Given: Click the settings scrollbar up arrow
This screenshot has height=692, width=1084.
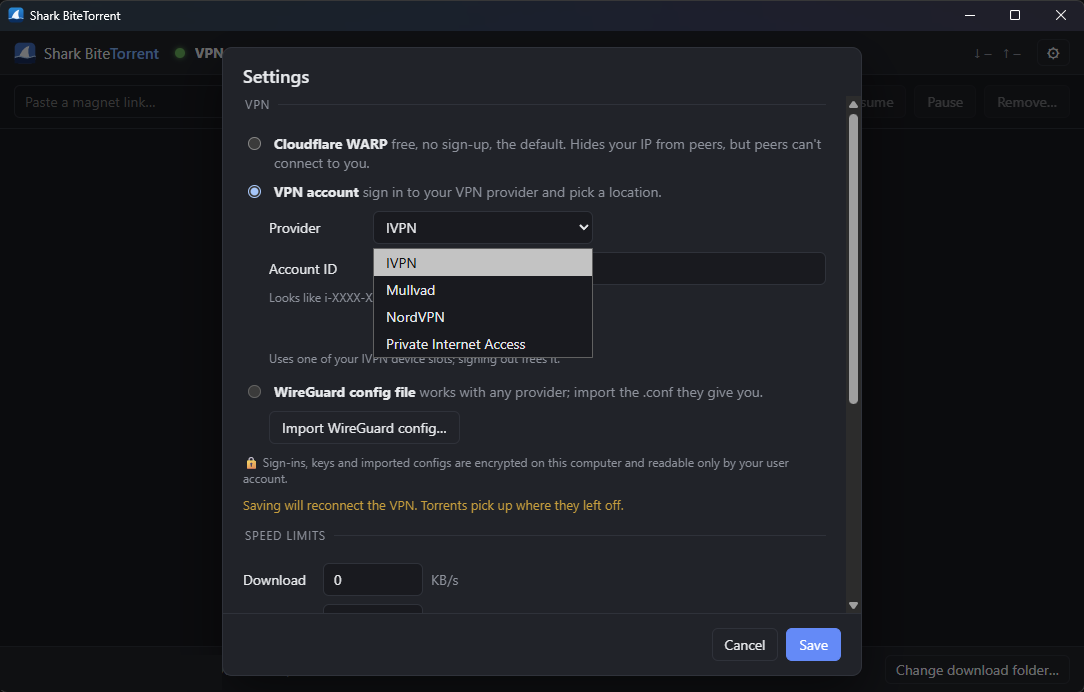Looking at the screenshot, I should click(853, 104).
